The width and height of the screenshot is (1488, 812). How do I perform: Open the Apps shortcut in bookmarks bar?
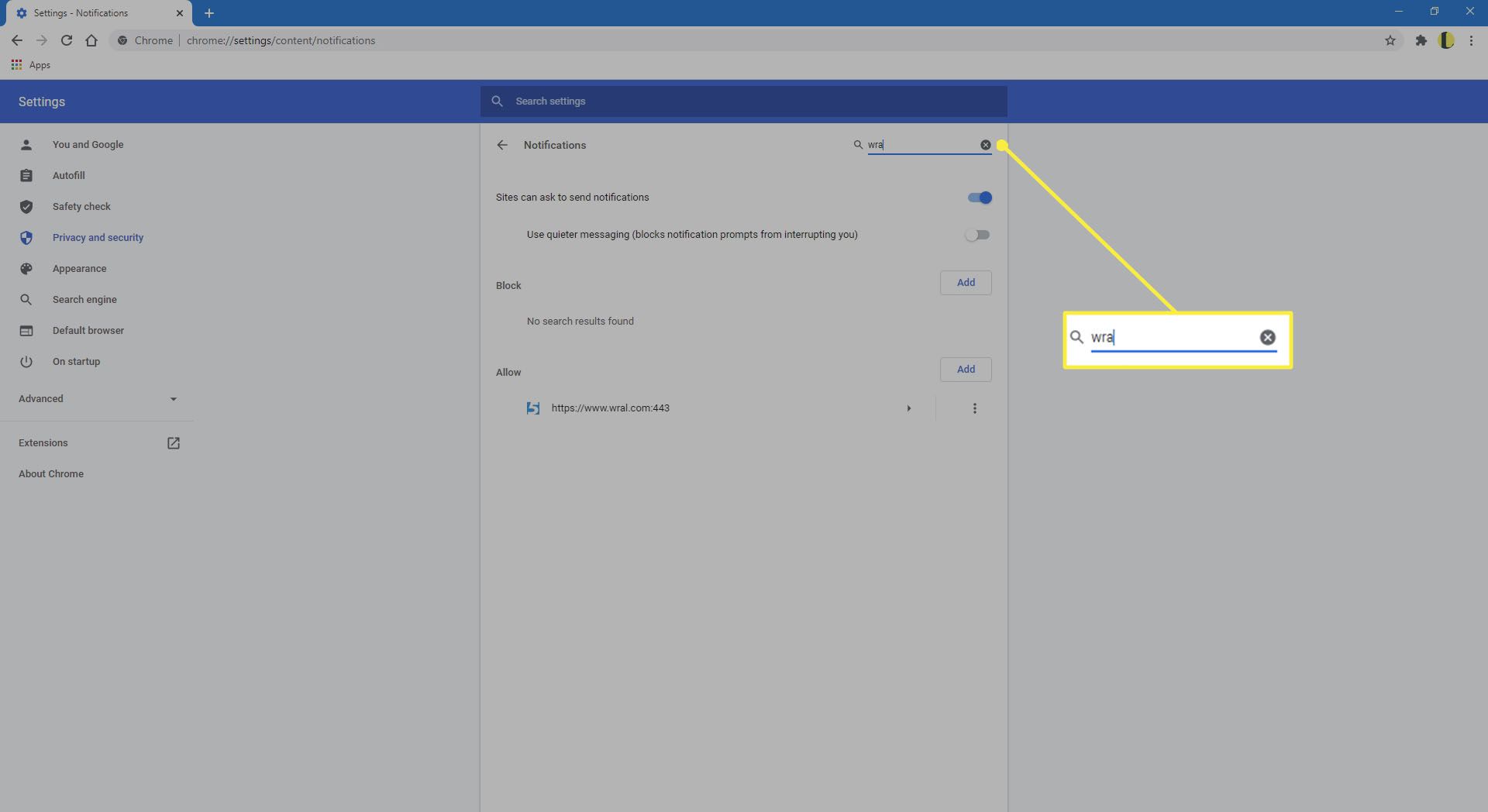click(31, 65)
